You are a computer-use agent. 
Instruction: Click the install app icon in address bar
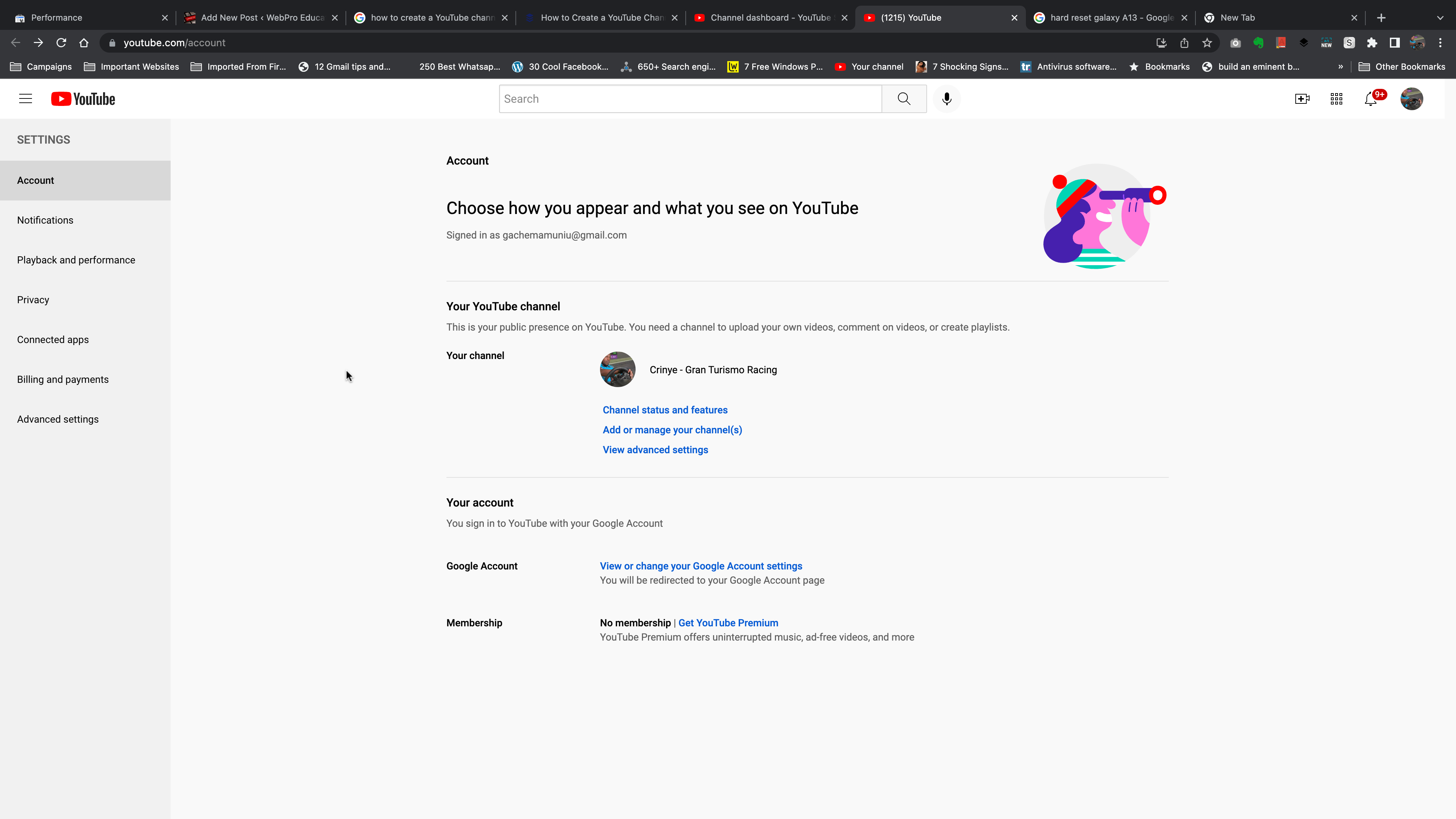click(x=1162, y=43)
